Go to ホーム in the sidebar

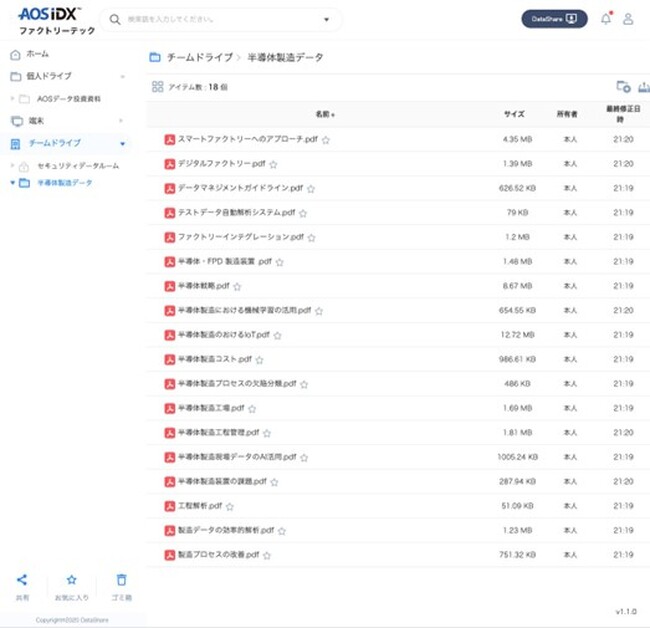point(37,53)
